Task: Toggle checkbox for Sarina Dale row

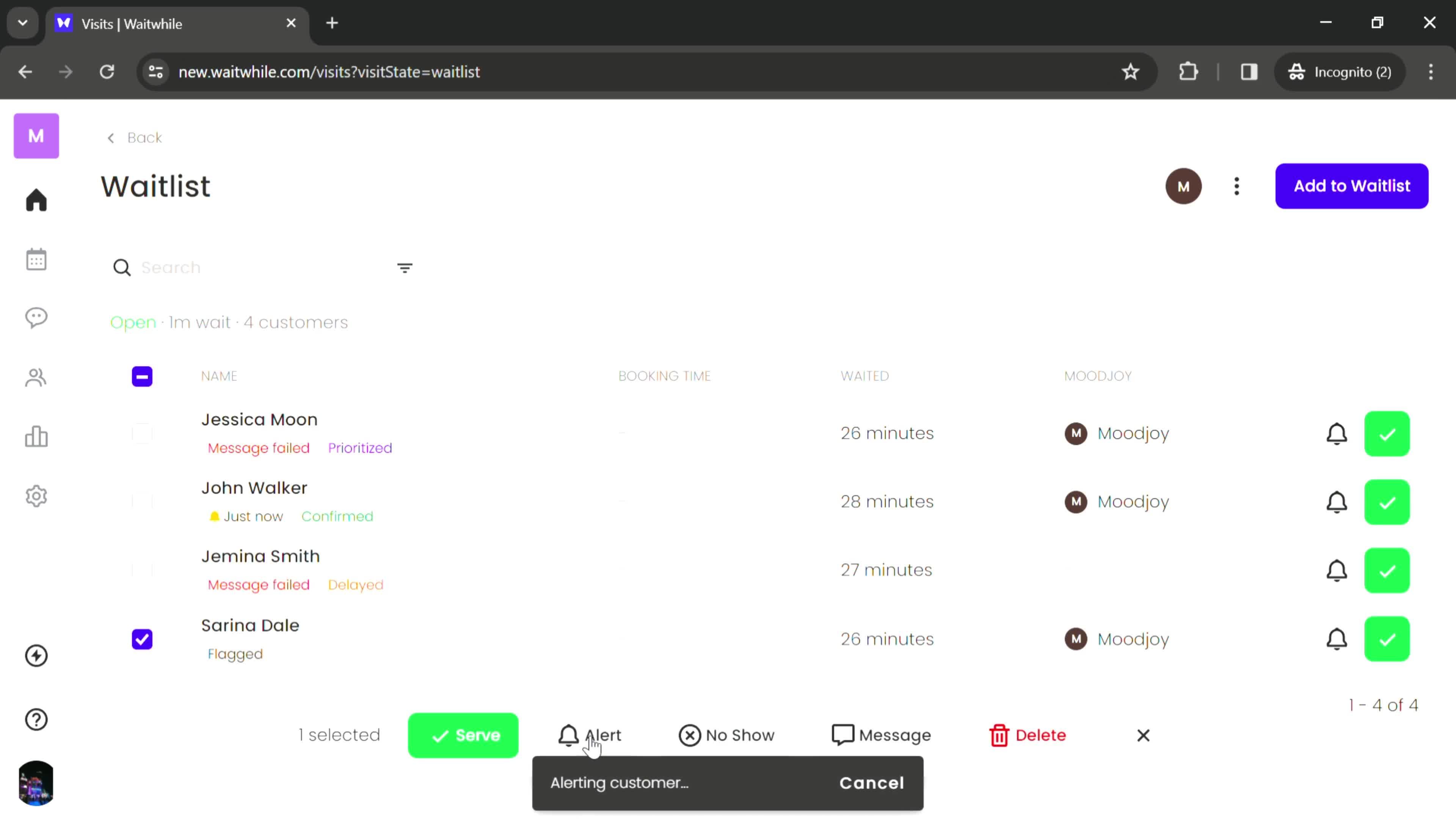Action: click(142, 639)
